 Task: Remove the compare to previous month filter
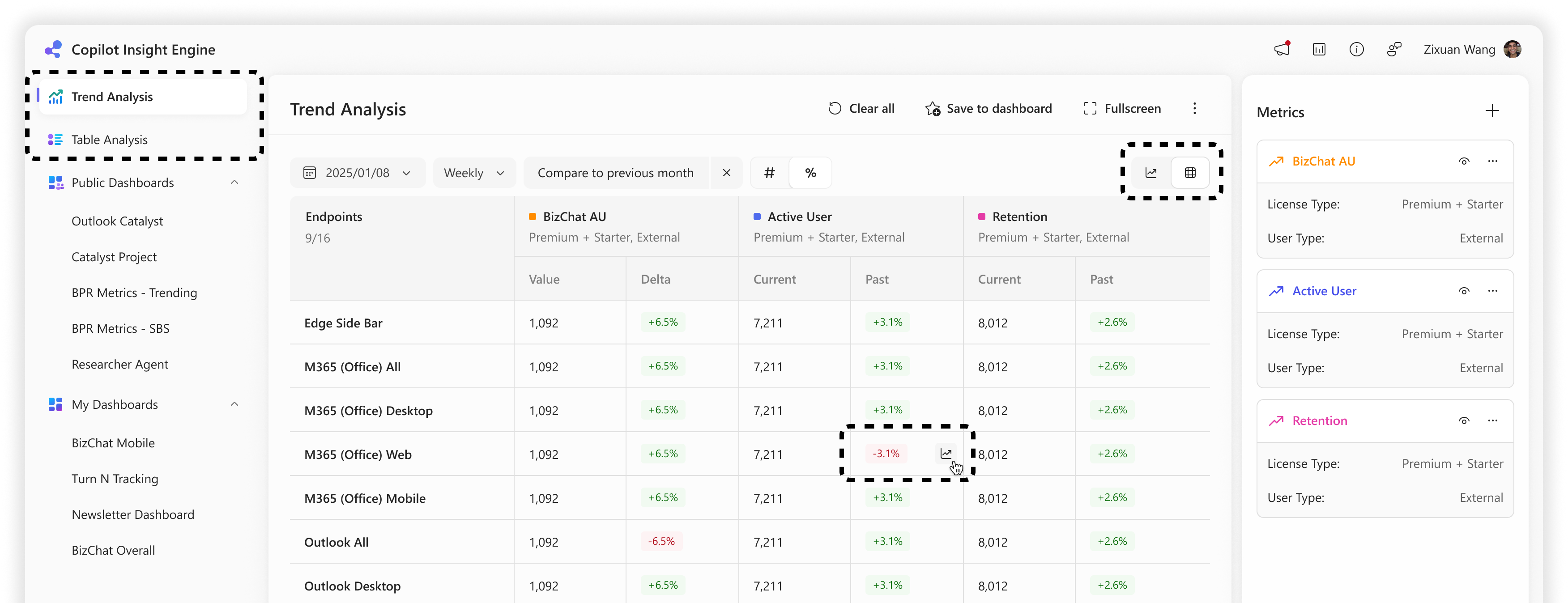click(726, 173)
